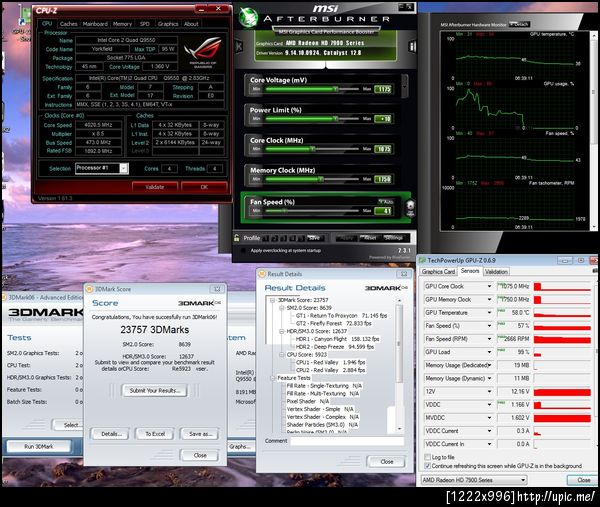
Task: Open the About tab in CPU-Z
Action: coord(191,24)
